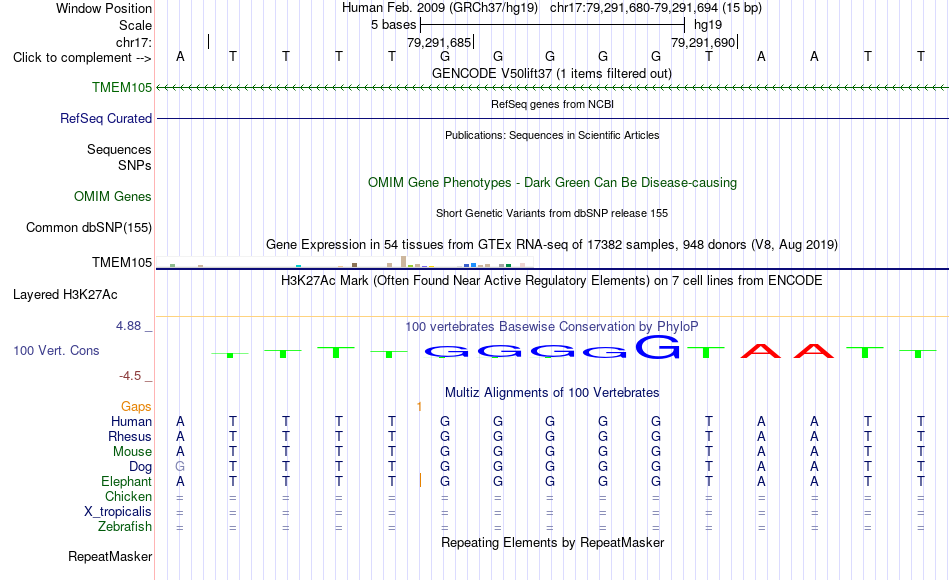Click the TMEM105 gene intron arrow line
950x580 pixels.
click(553, 88)
